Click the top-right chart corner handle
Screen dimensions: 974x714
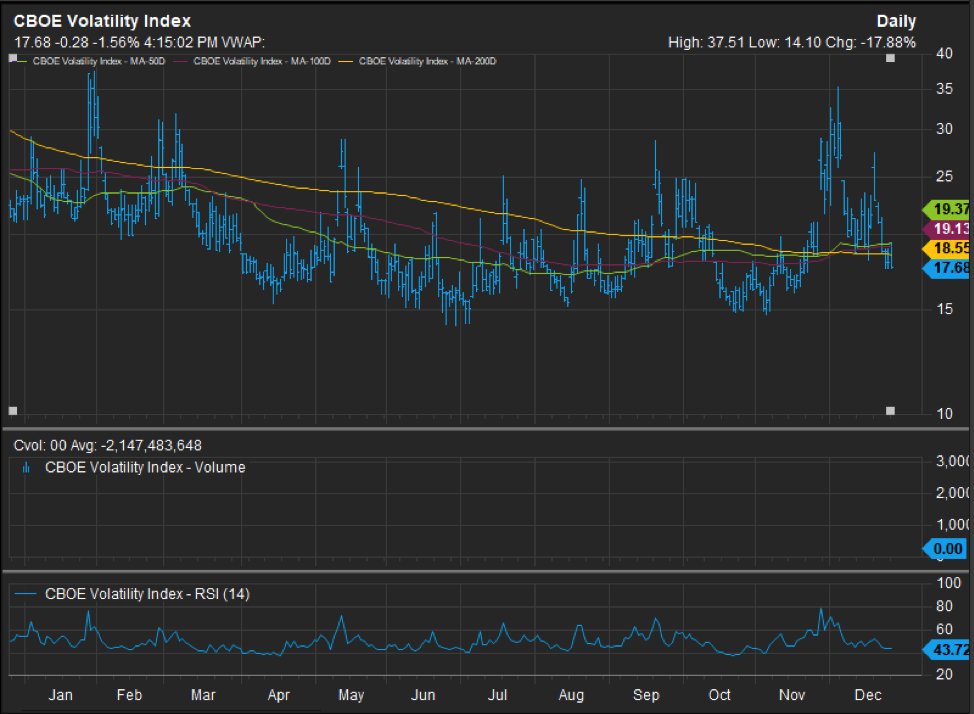pyautogui.click(x=890, y=58)
